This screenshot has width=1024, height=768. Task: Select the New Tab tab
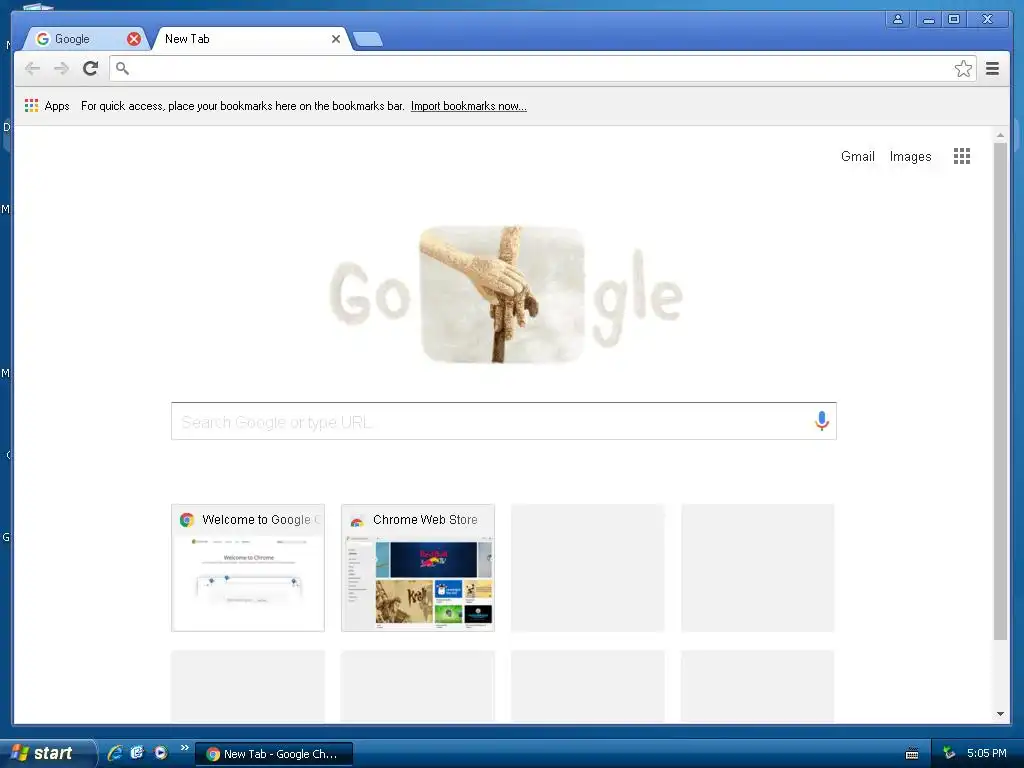[251, 39]
